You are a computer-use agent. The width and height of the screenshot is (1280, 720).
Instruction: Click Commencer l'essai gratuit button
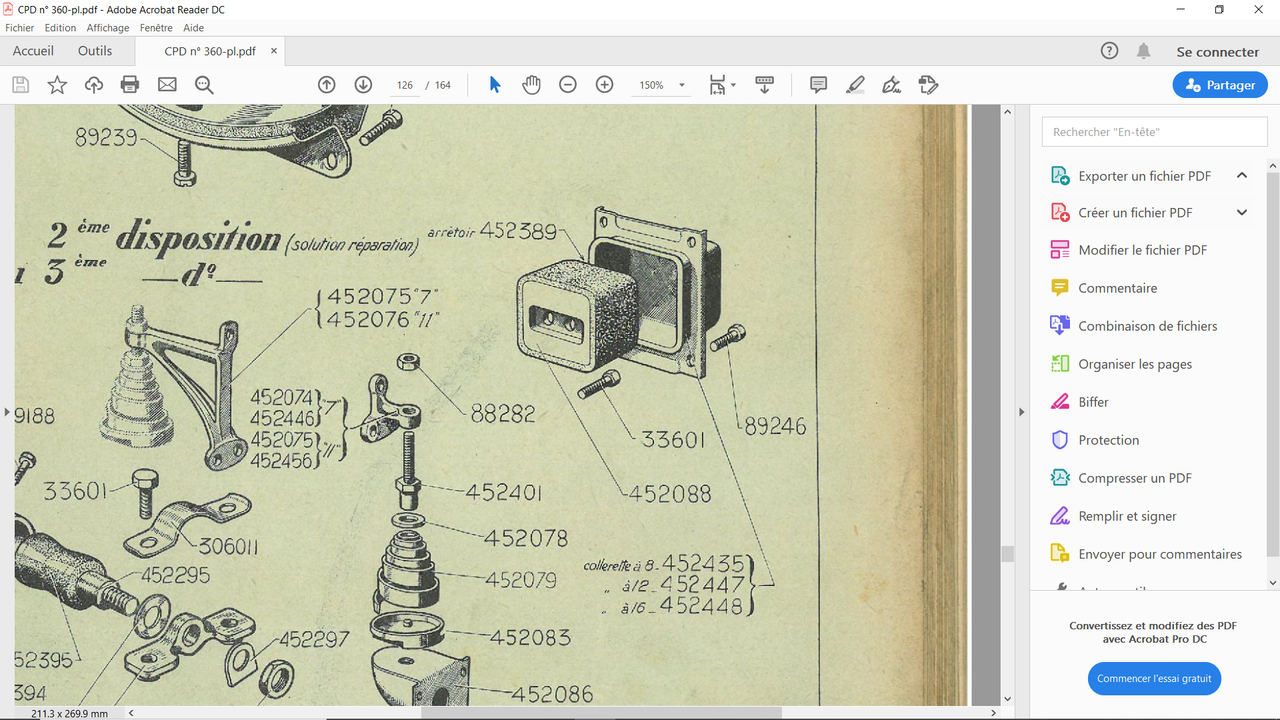[1154, 678]
